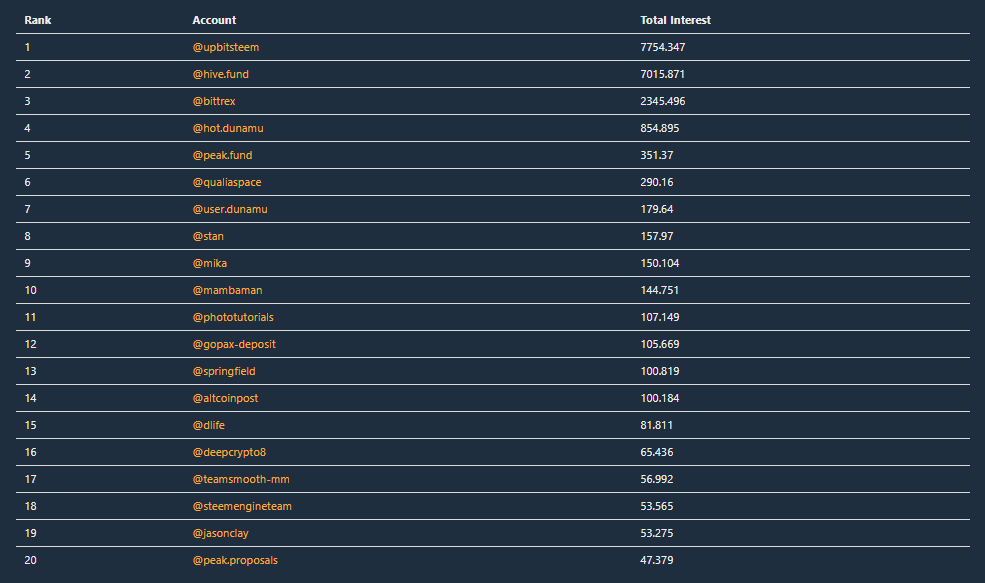985x583 pixels.
Task: Click rank number 15 in dlife row
Action: 30,425
